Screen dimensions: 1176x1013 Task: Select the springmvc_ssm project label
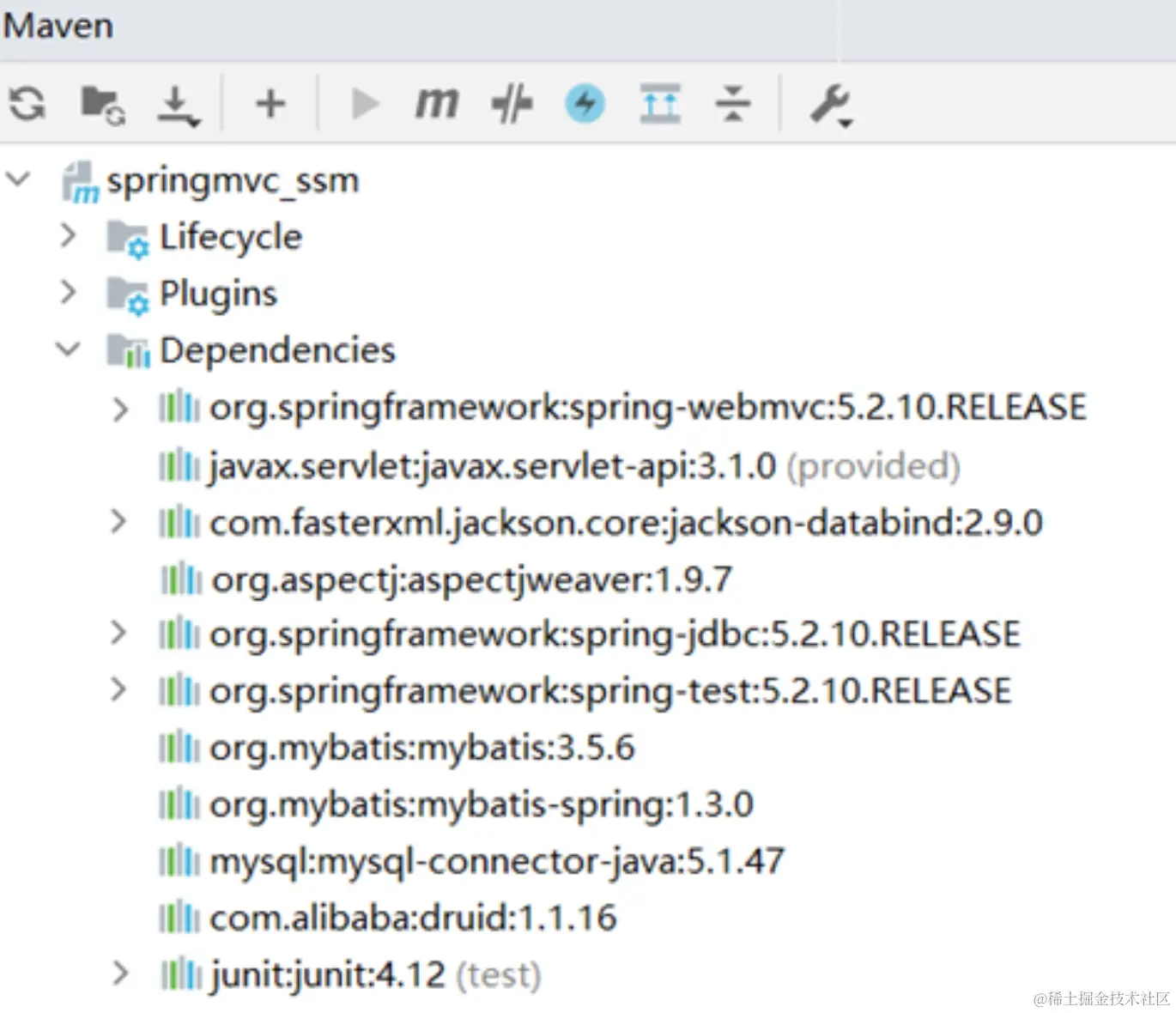tap(233, 181)
